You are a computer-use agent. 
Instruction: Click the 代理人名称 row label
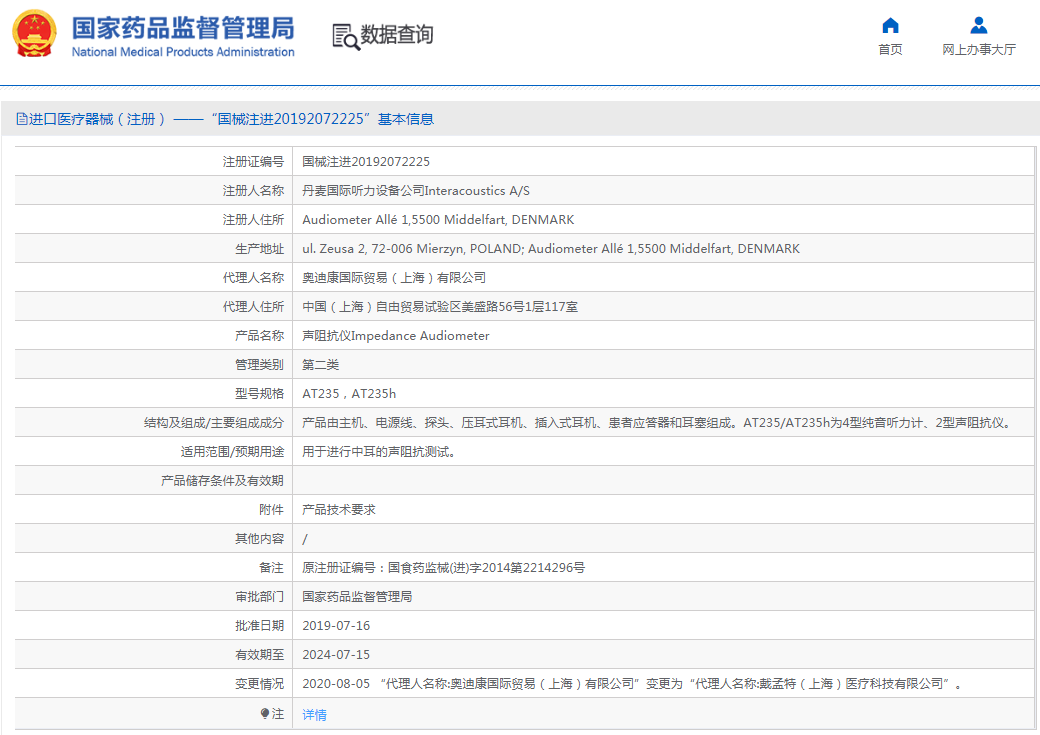[253, 278]
